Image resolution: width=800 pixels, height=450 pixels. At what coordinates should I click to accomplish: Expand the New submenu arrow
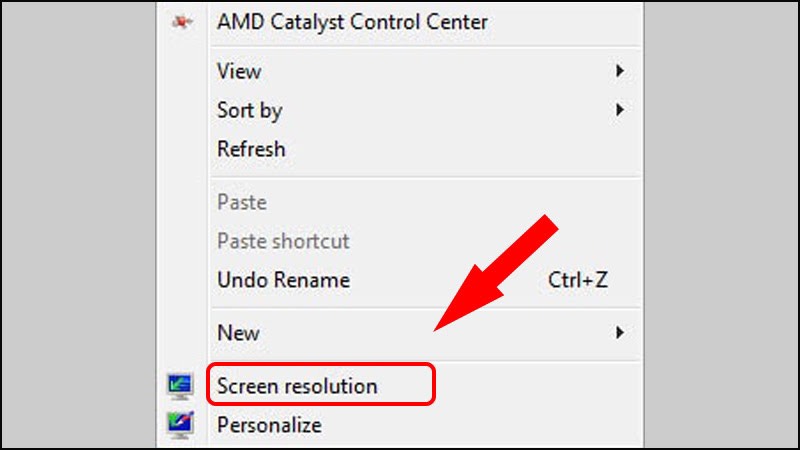[620, 333]
